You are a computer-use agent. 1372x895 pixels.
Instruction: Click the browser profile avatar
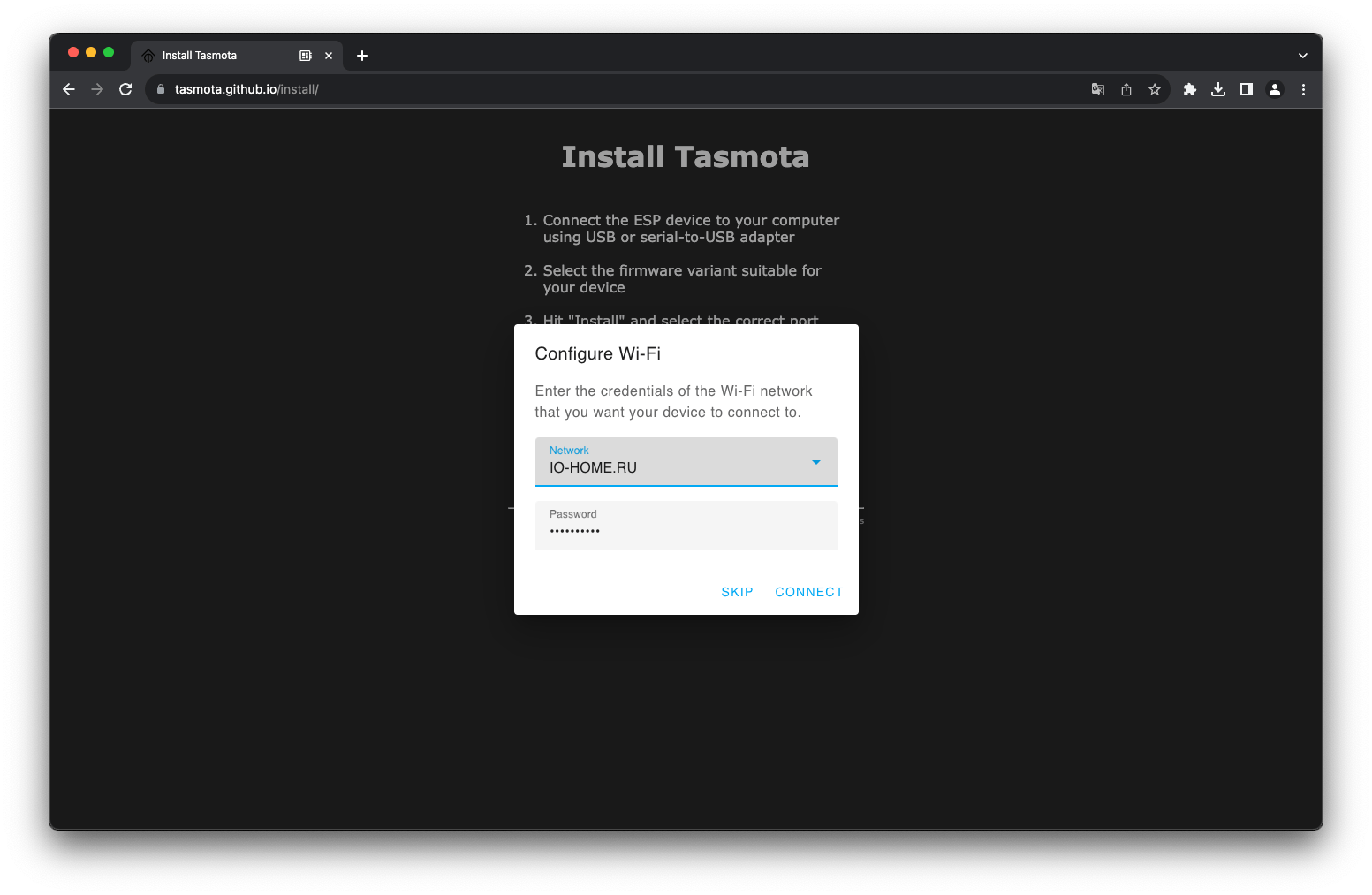click(1274, 89)
